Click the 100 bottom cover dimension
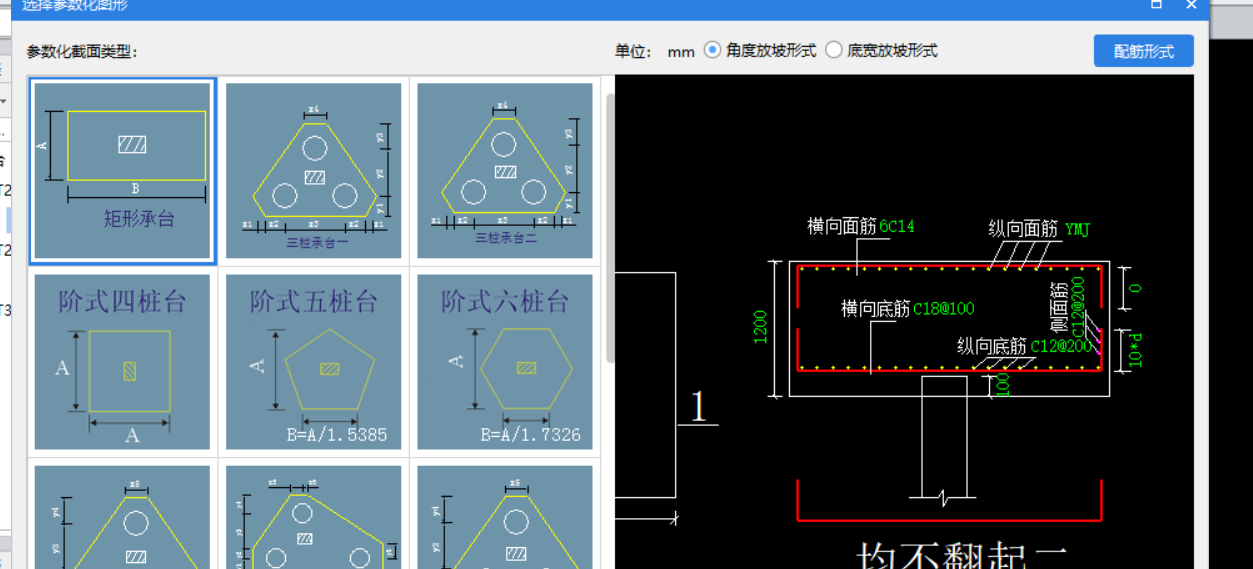The height and width of the screenshot is (569, 1253). [1003, 385]
